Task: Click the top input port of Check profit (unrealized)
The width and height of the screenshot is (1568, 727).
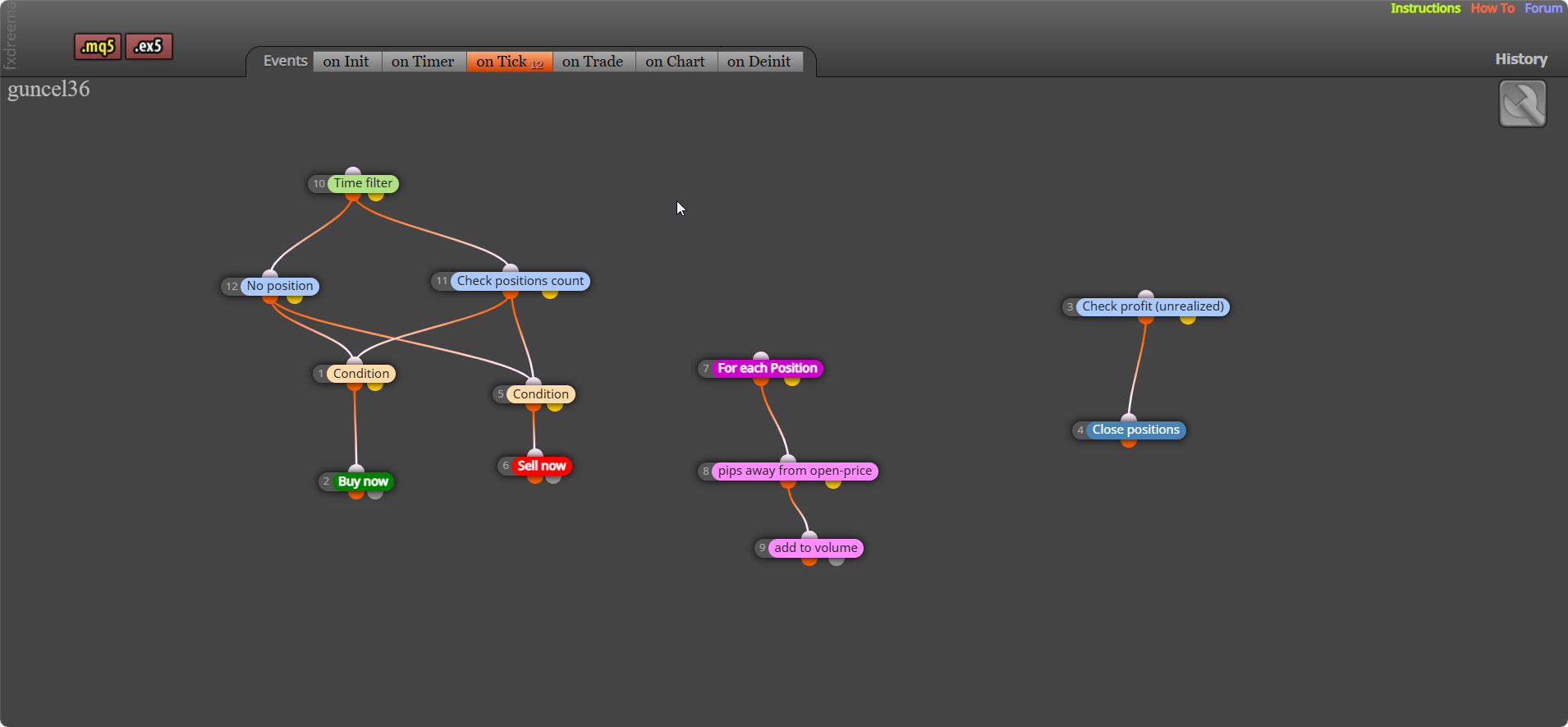Action: coord(1146,295)
